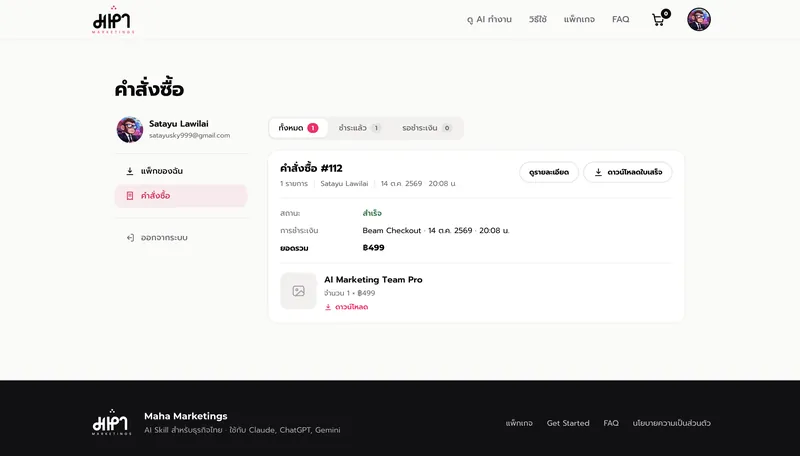This screenshot has height=456, width=800.
Task: Select the ทั้งหมด orders tab
Action: pyautogui.click(x=298, y=128)
